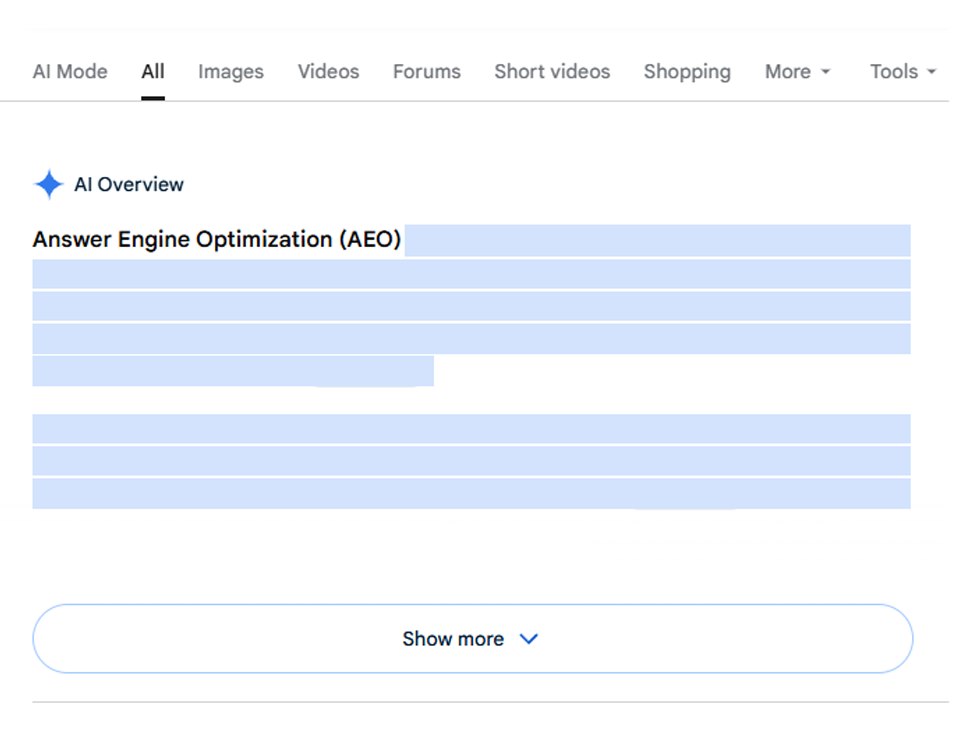Click the Answer Engine Optimization (AEO) heading
Viewport: 967px width, 741px height.
pyautogui.click(x=217, y=239)
